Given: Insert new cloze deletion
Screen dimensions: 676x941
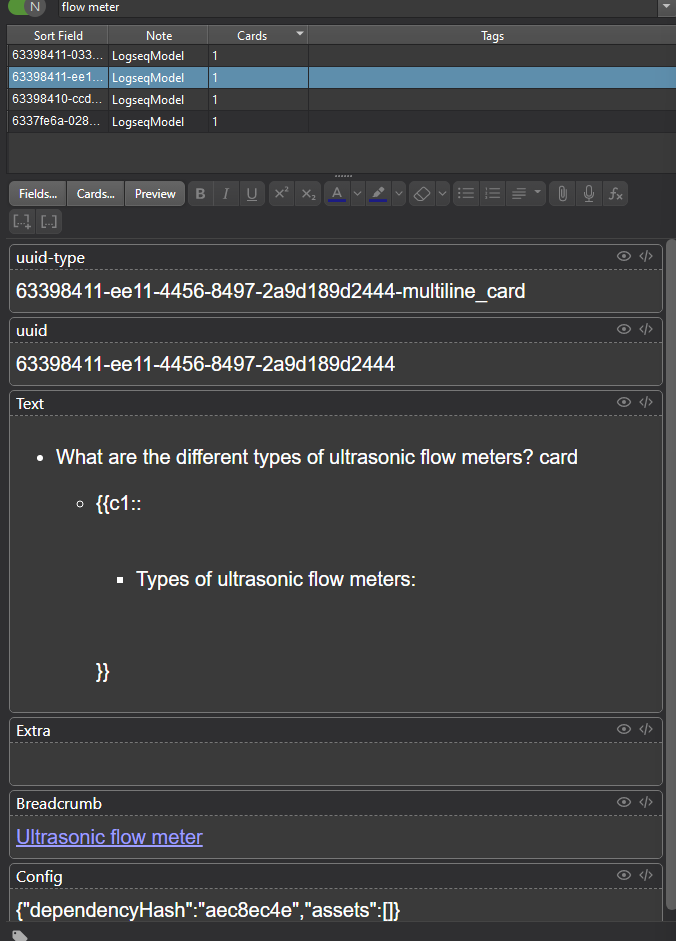Looking at the screenshot, I should (x=22, y=221).
